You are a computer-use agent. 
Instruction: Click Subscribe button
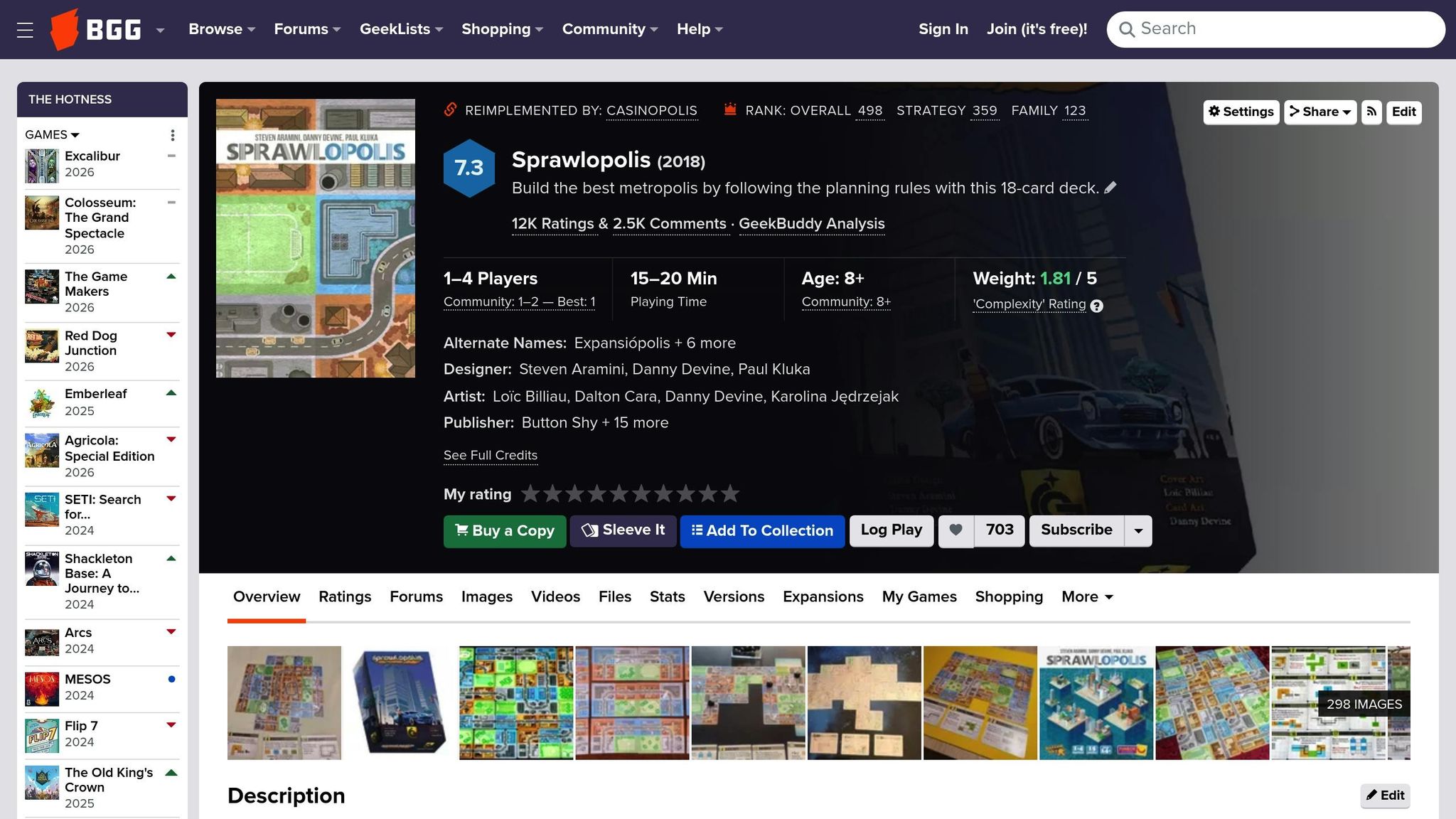pos(1076,530)
